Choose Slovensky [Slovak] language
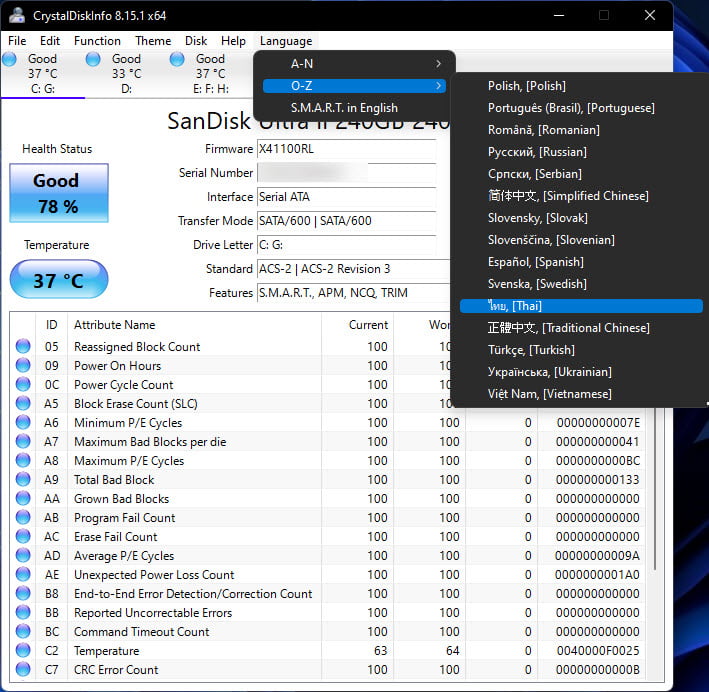Screen dimensions: 709x692 581,218
